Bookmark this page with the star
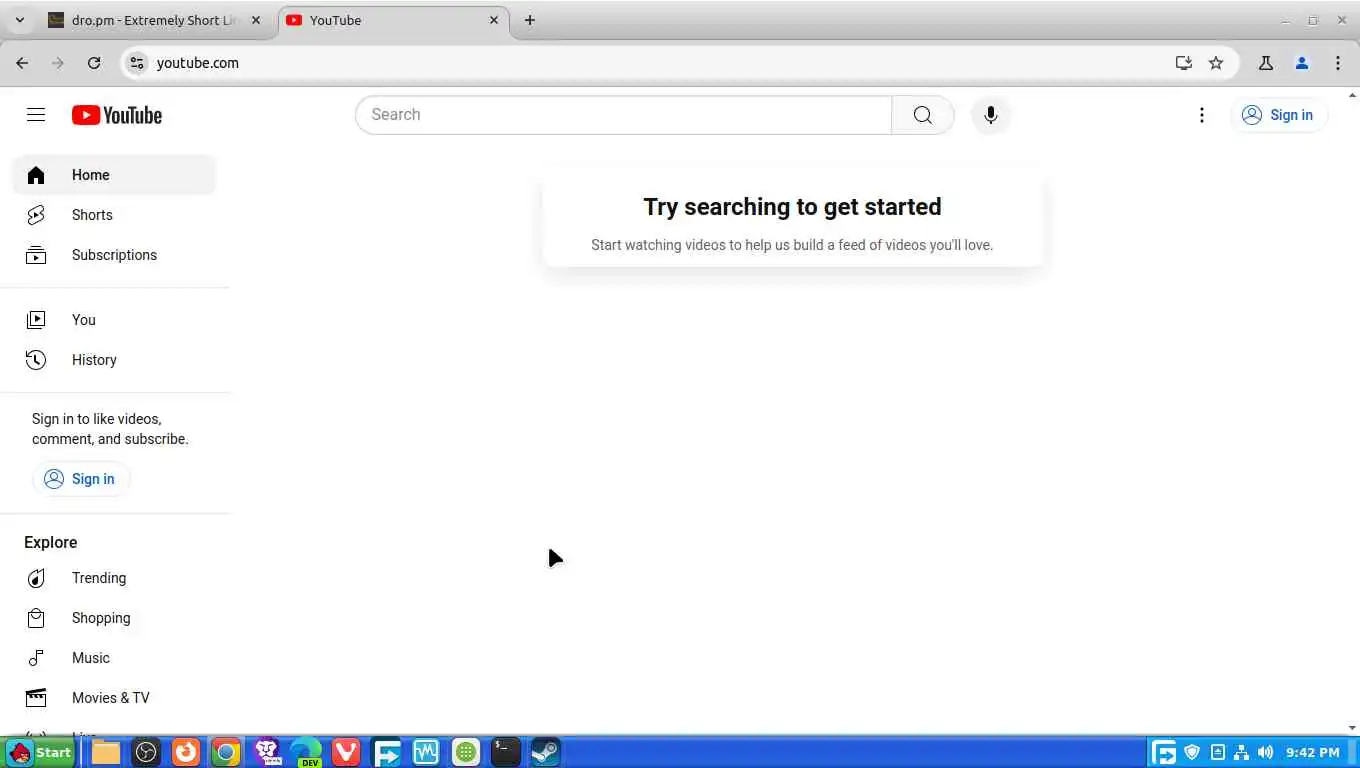This screenshot has width=1360, height=768. [x=1216, y=63]
